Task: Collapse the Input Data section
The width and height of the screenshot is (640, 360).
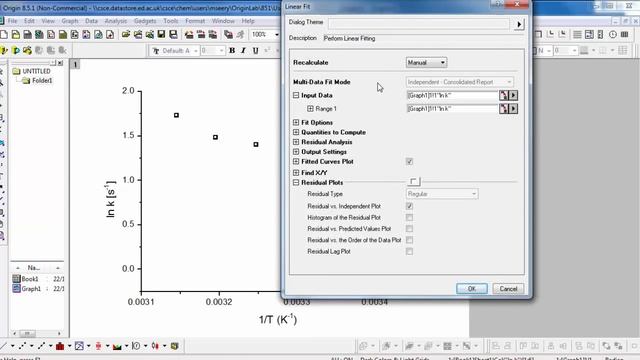Action: tap(296, 95)
